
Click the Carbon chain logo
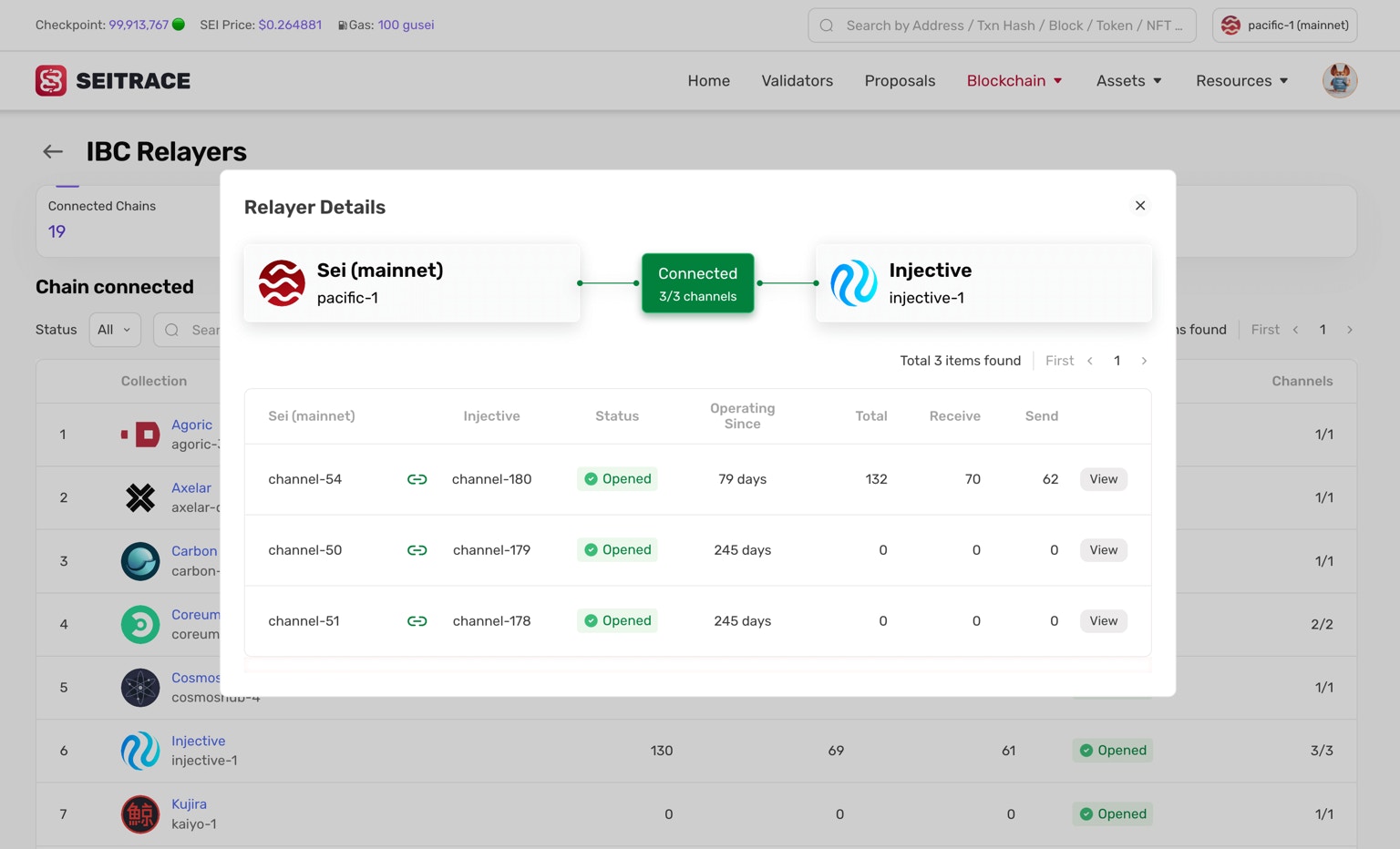coord(140,561)
